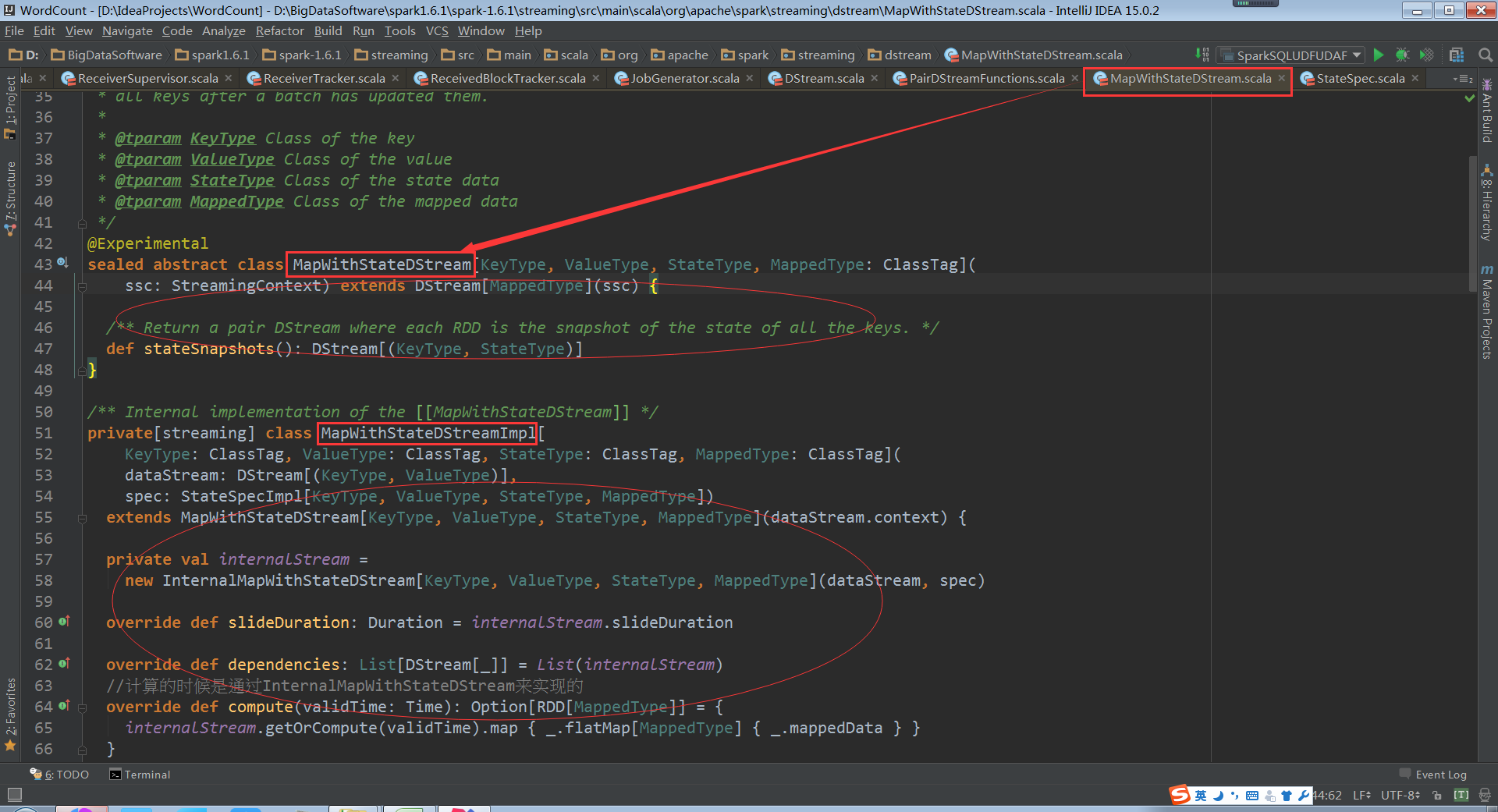Open the Maven Projects tool window
Screen dimensions: 1498x812
1487,312
